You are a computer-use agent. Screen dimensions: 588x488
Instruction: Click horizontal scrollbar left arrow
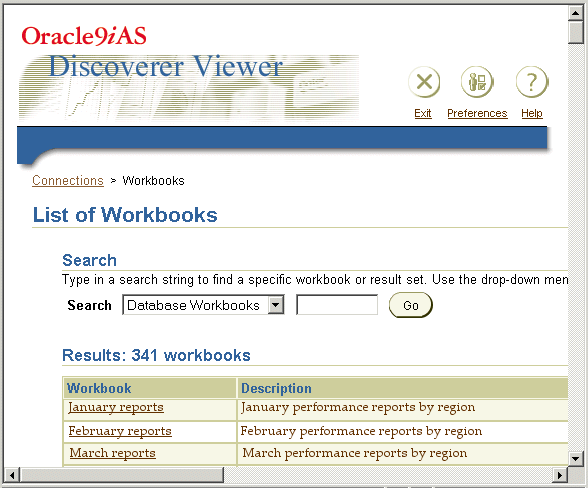(x=12, y=475)
